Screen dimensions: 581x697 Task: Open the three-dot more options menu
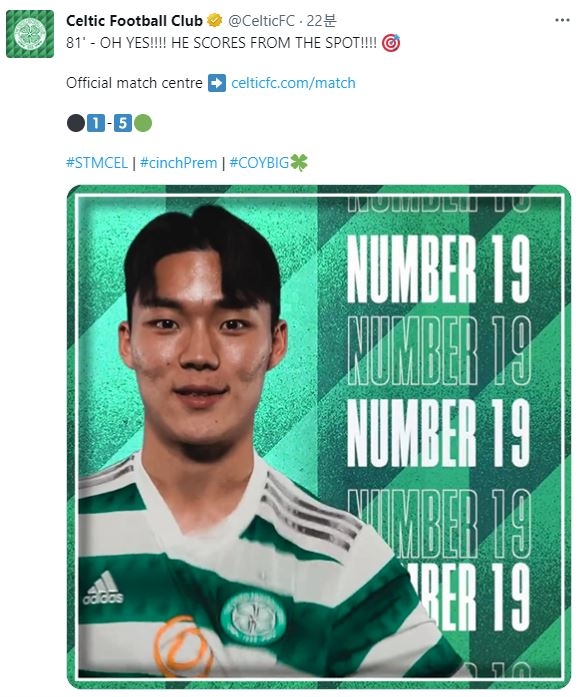pos(562,20)
